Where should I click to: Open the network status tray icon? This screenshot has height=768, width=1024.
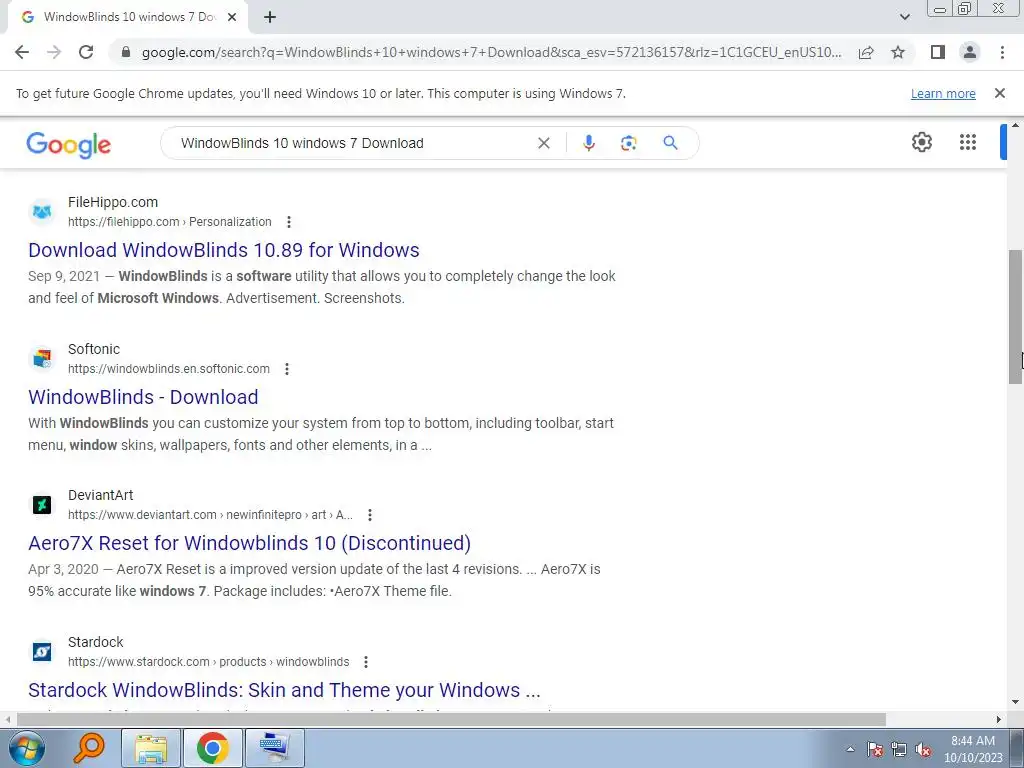(899, 749)
